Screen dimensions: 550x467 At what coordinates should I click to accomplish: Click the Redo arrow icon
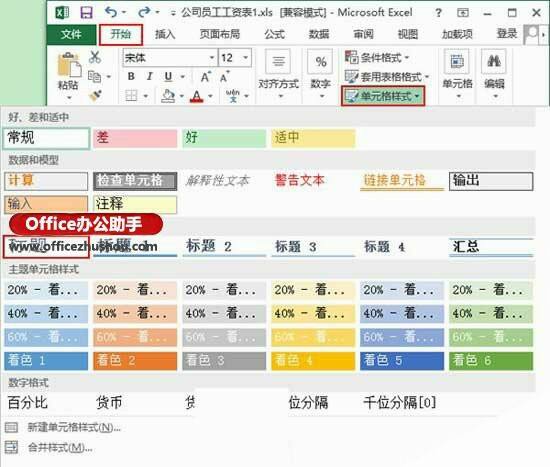click(x=144, y=13)
